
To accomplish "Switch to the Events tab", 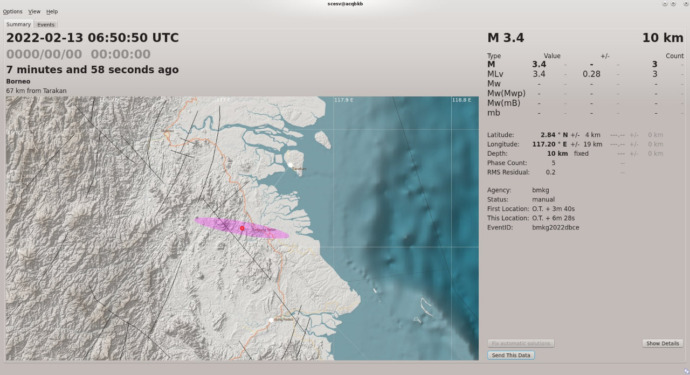I will pyautogui.click(x=46, y=25).
